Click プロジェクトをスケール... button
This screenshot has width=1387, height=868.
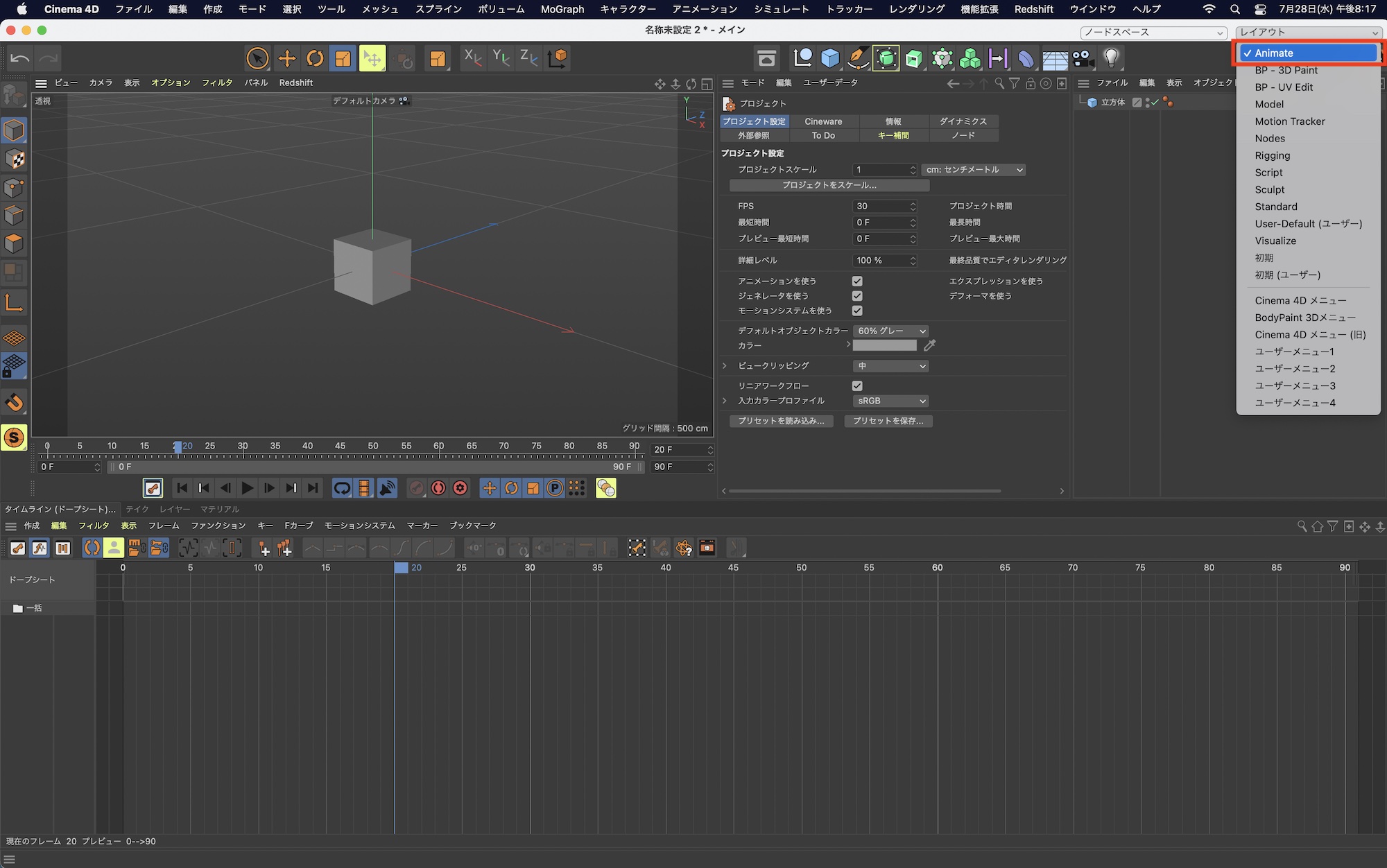[829, 185]
